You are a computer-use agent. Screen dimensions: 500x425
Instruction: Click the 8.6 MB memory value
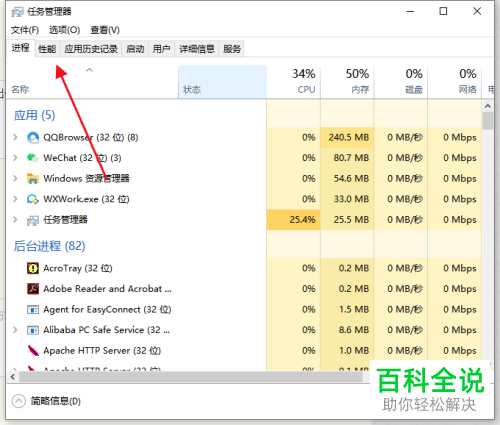(x=354, y=330)
